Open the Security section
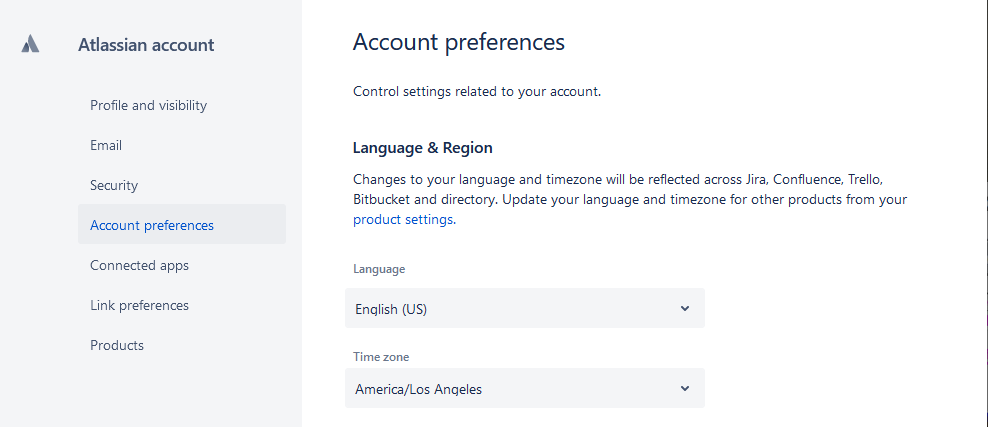 coord(114,185)
